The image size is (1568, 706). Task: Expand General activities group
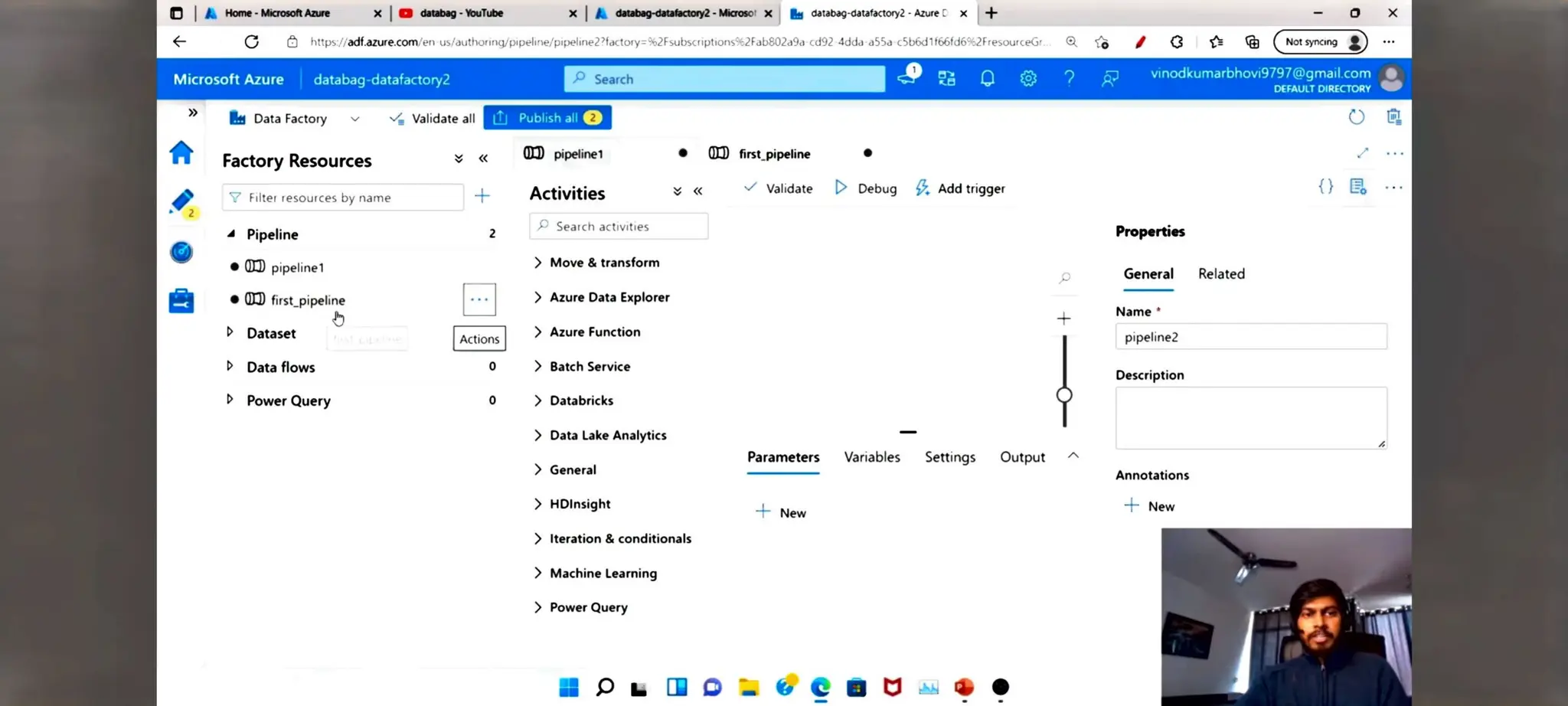[537, 469]
